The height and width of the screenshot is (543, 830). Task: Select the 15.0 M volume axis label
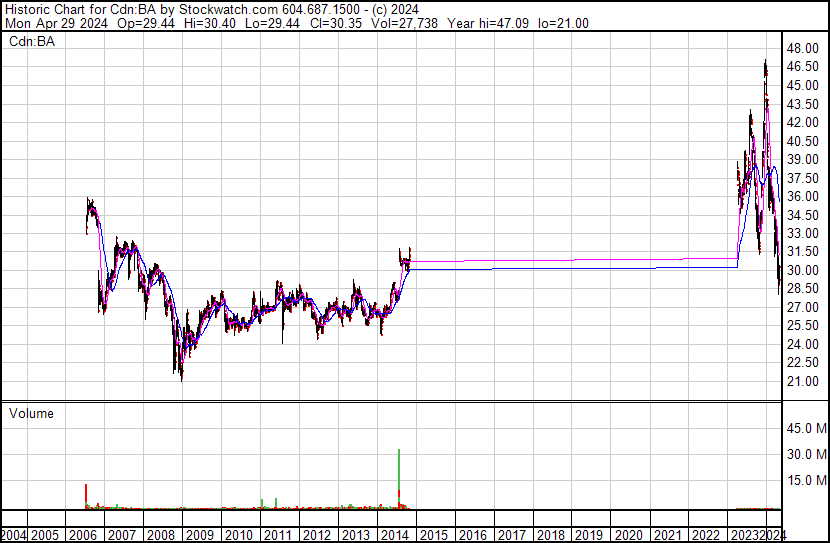tap(805, 481)
